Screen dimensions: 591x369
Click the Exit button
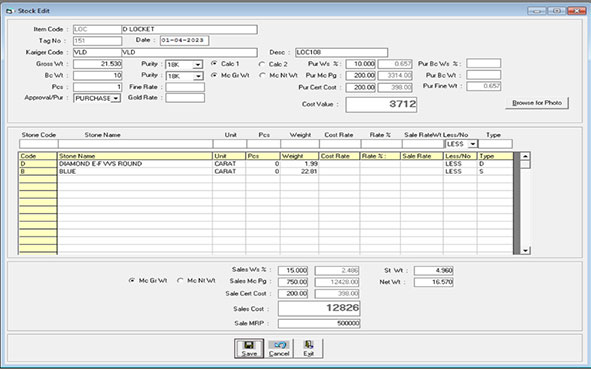coord(309,348)
